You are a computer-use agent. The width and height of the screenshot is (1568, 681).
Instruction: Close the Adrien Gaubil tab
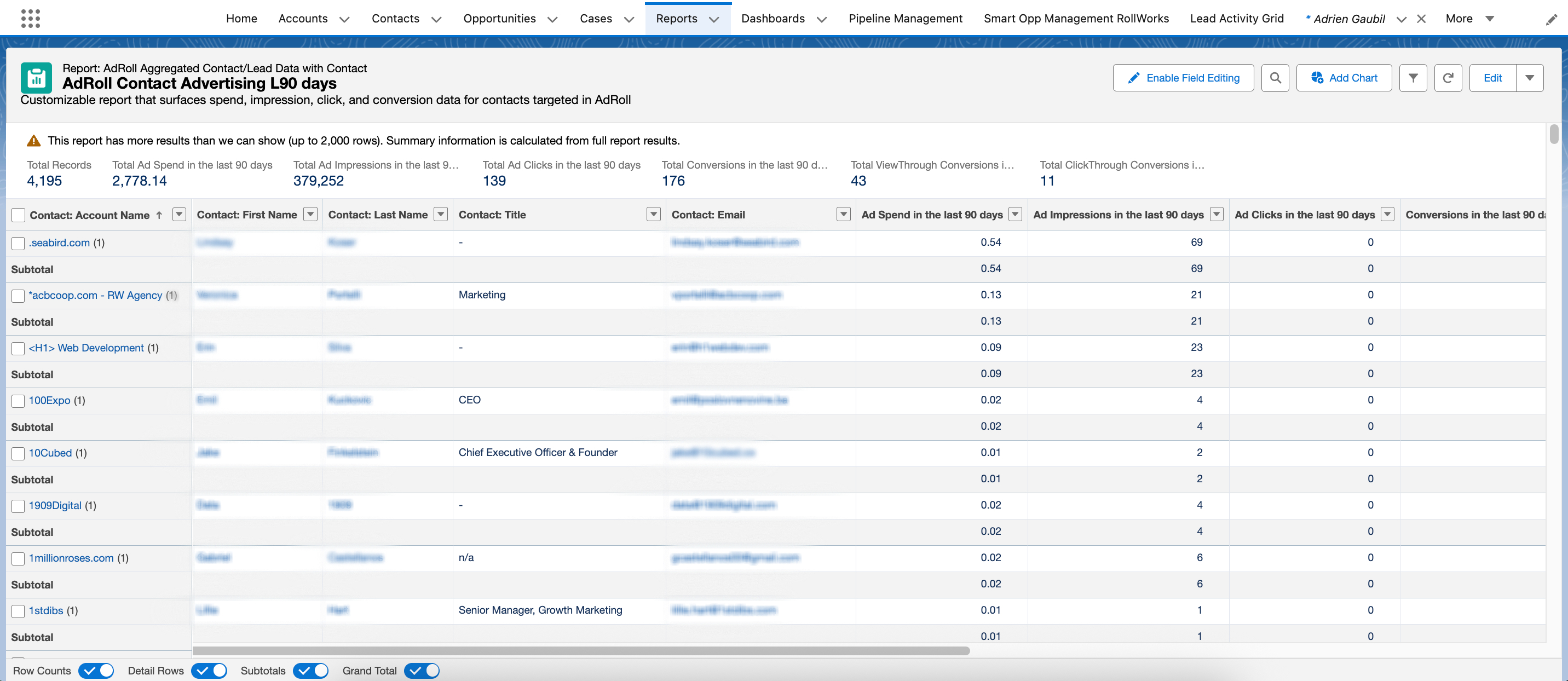tap(1421, 19)
